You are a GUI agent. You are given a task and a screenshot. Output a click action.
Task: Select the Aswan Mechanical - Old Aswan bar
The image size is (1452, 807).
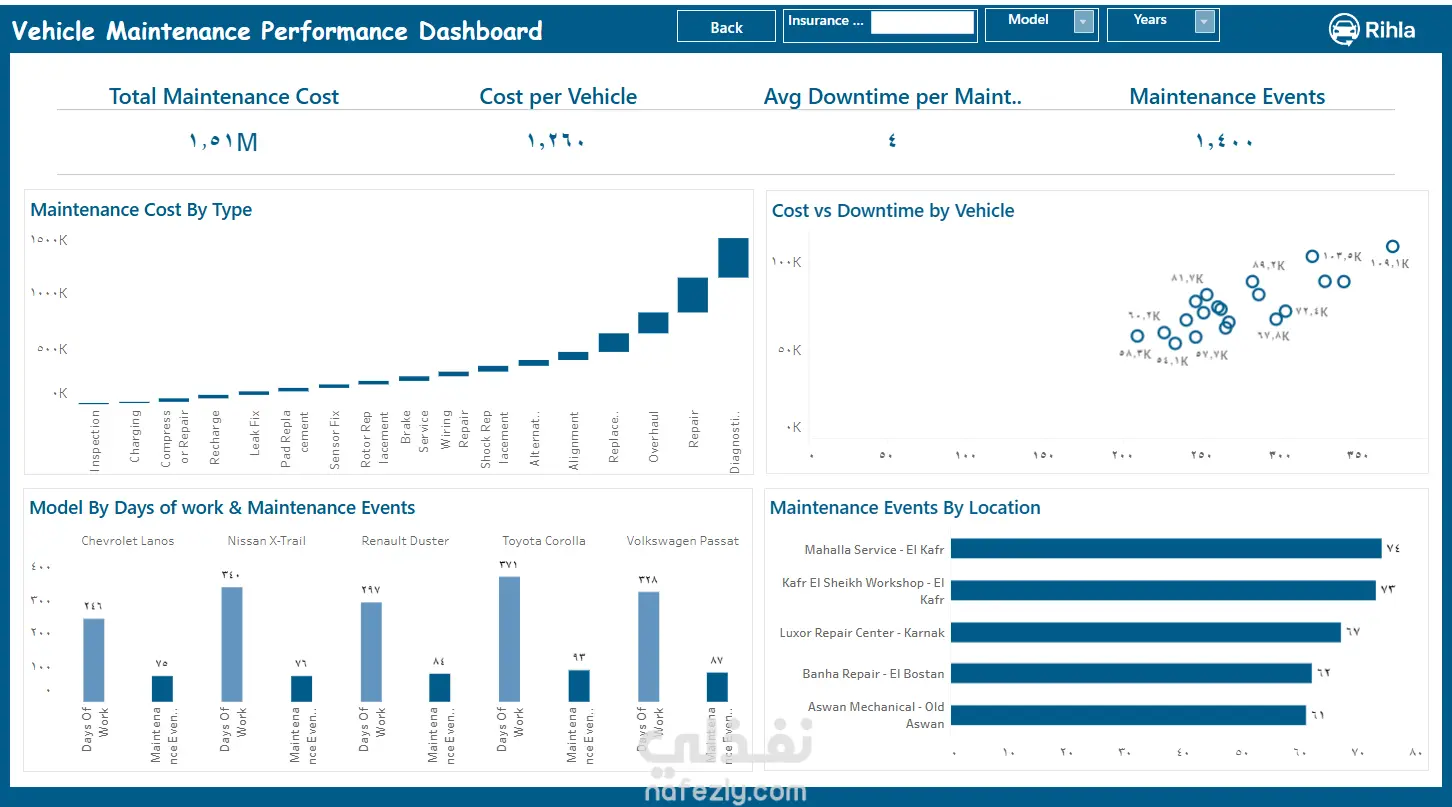pos(1128,715)
